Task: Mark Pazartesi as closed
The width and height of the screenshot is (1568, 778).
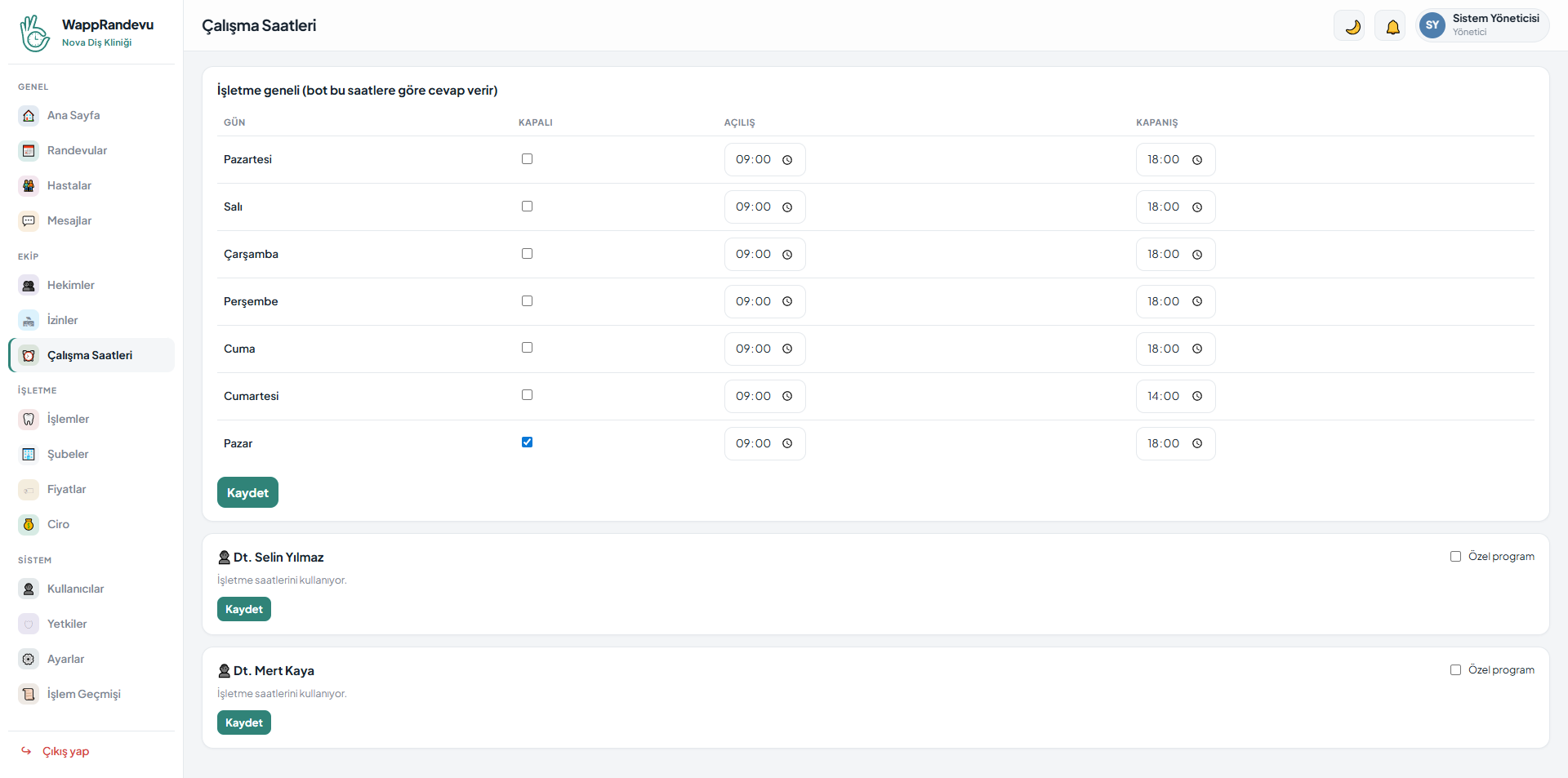Action: click(527, 159)
